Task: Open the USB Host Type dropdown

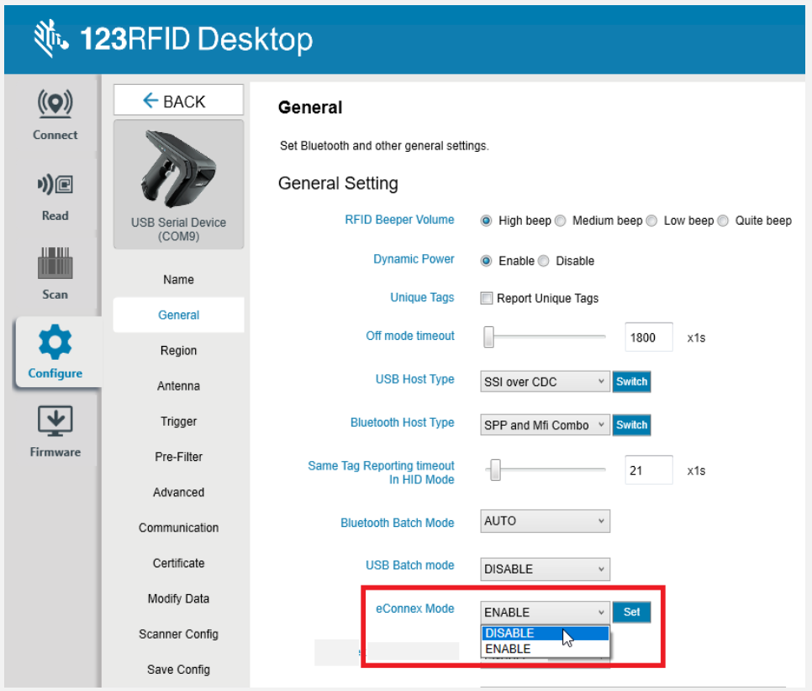Action: [x=544, y=382]
